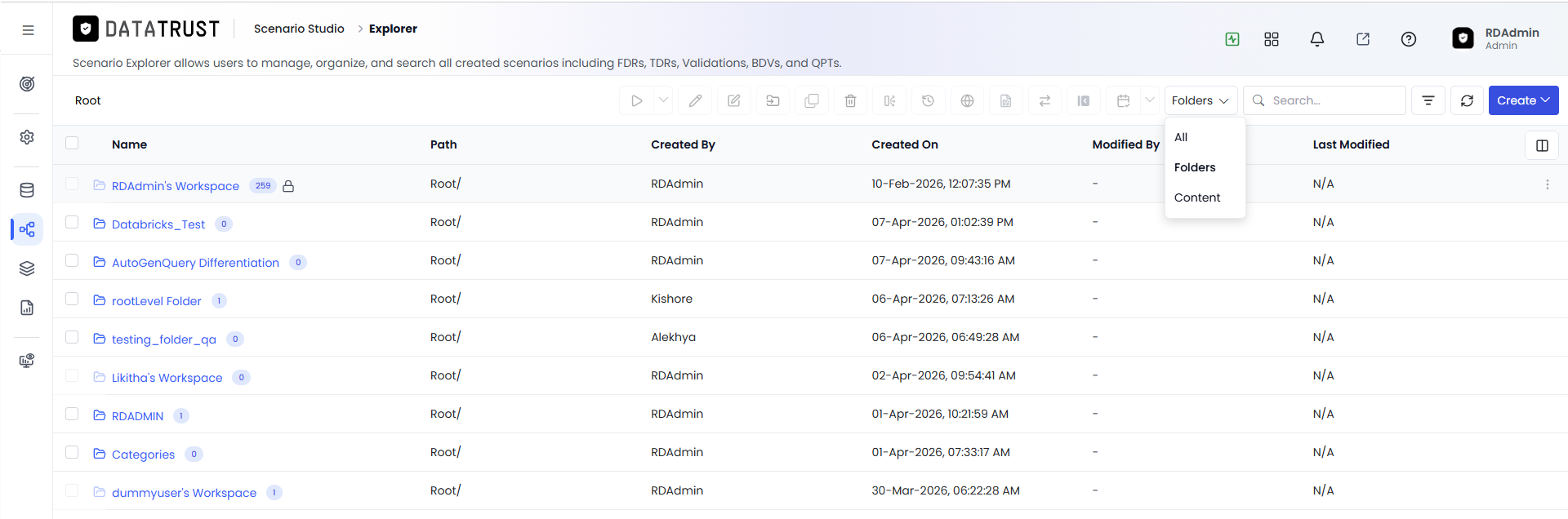The height and width of the screenshot is (519, 1568).
Task: Check the Databricks_Test row checkbox
Action: 72,222
